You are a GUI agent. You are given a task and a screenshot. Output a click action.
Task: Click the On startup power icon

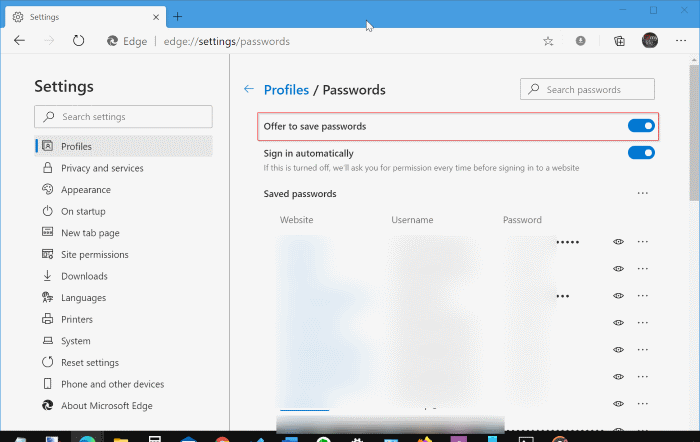coord(47,211)
